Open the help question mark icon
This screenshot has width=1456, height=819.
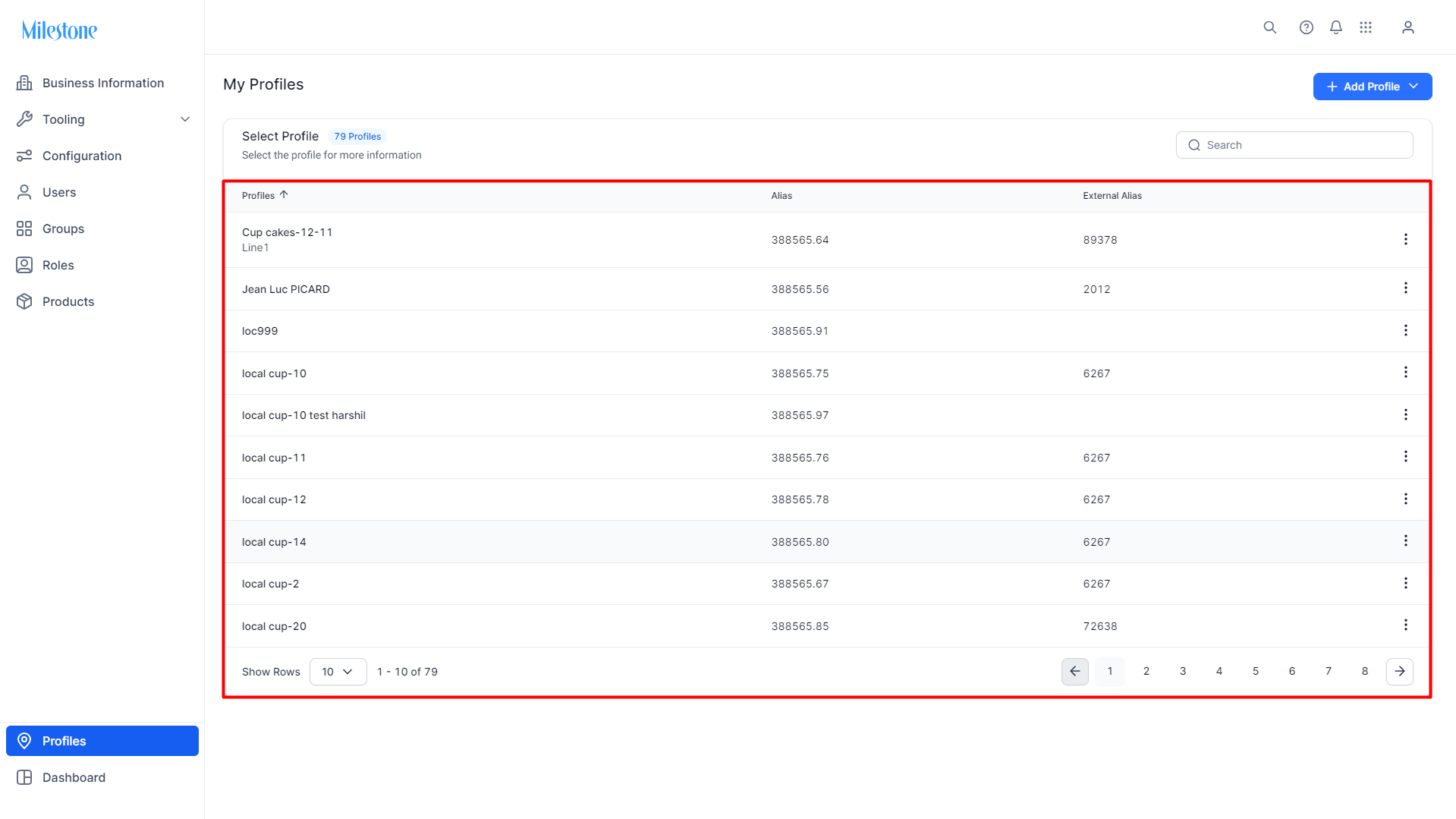[x=1306, y=27]
